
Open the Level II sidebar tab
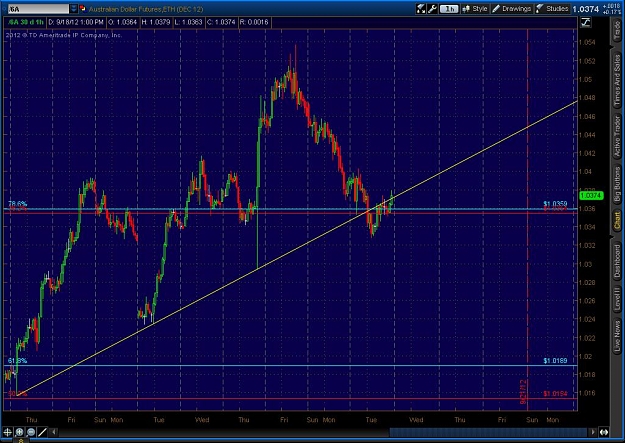[617, 298]
